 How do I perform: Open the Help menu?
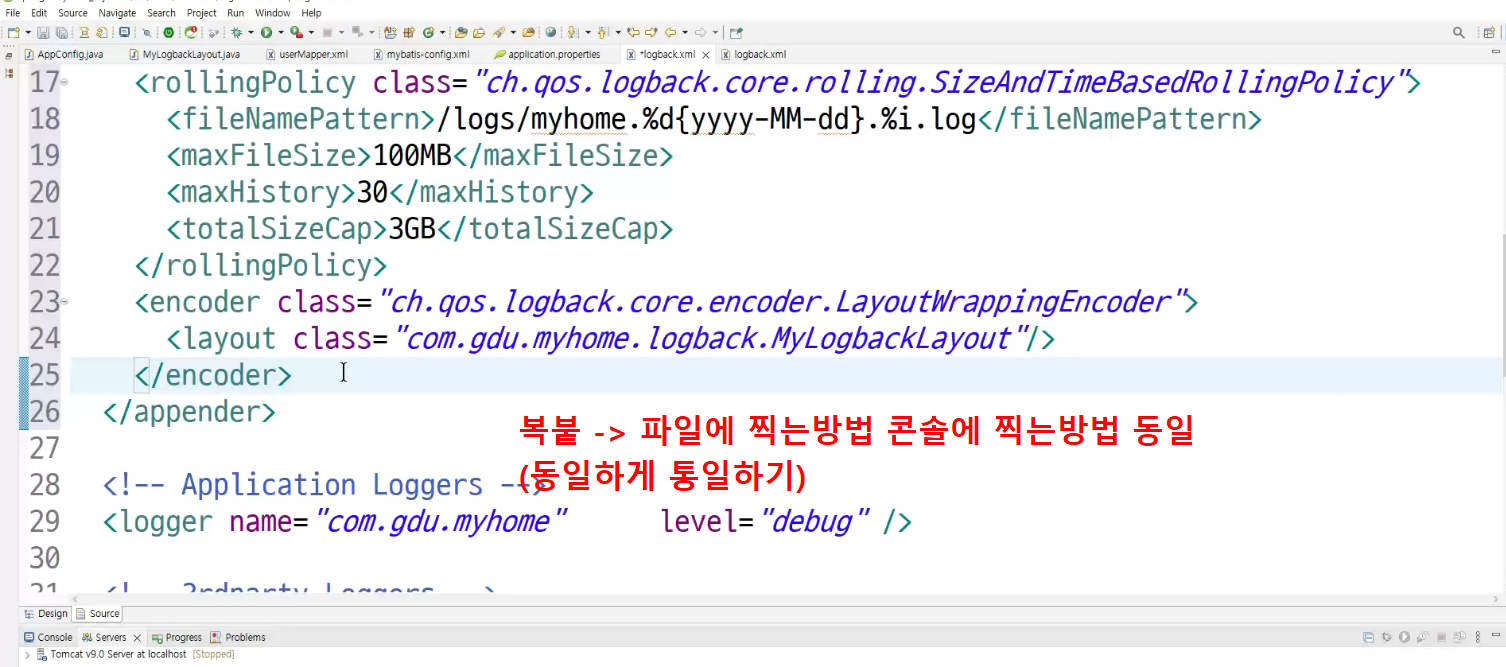tap(312, 13)
